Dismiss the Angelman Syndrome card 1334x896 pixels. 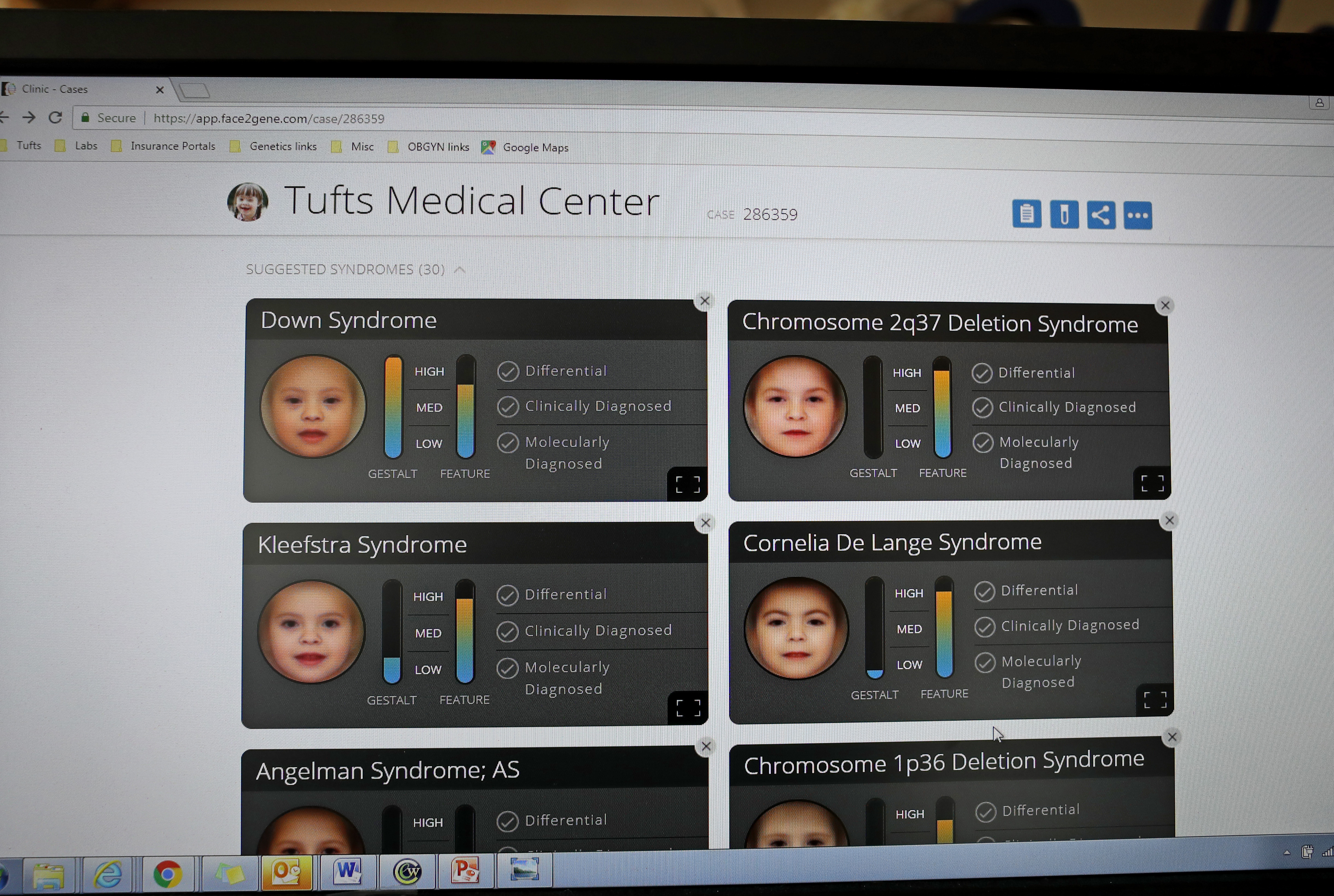coord(706,746)
